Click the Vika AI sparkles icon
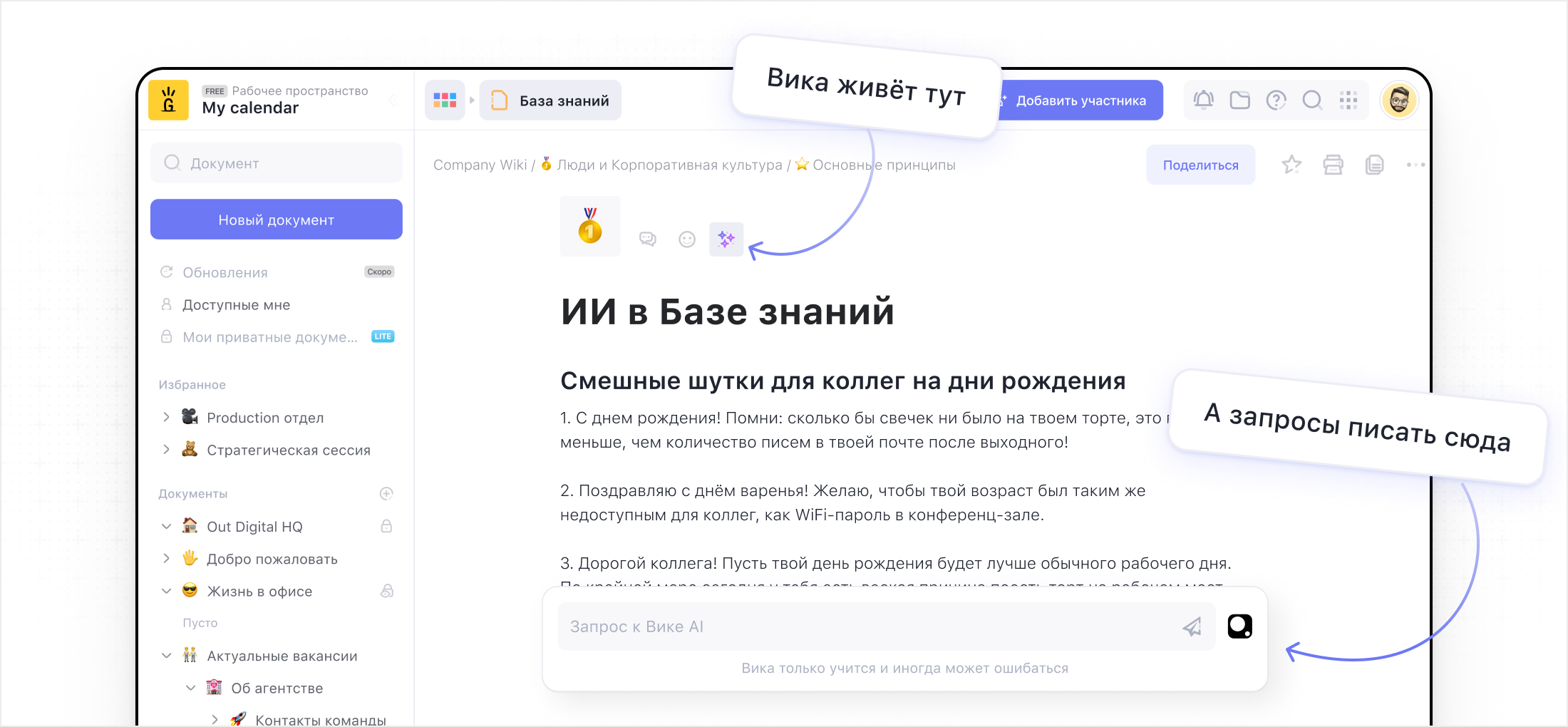The image size is (1568, 727). (x=726, y=239)
